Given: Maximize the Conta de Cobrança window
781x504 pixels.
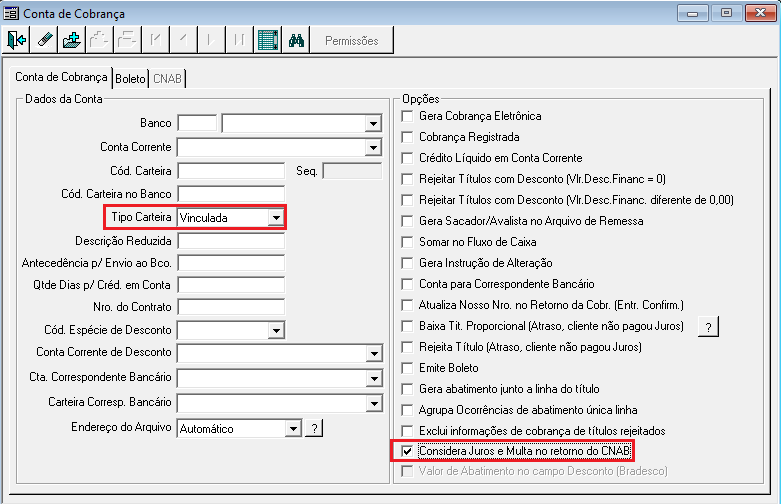Looking at the screenshot, I should [726, 13].
